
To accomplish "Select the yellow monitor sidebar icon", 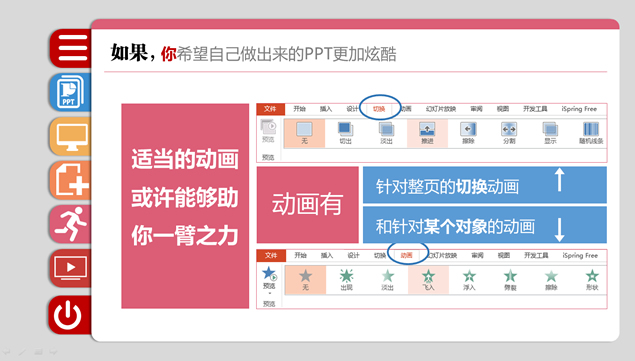I will 71,137.
